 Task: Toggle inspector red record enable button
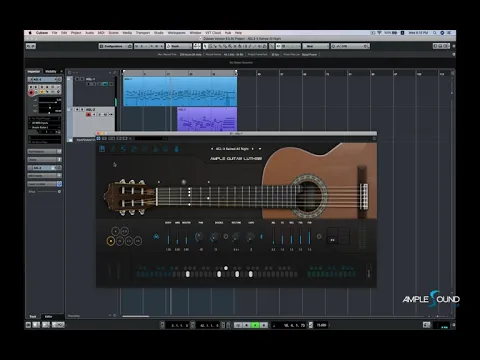(x=31, y=93)
